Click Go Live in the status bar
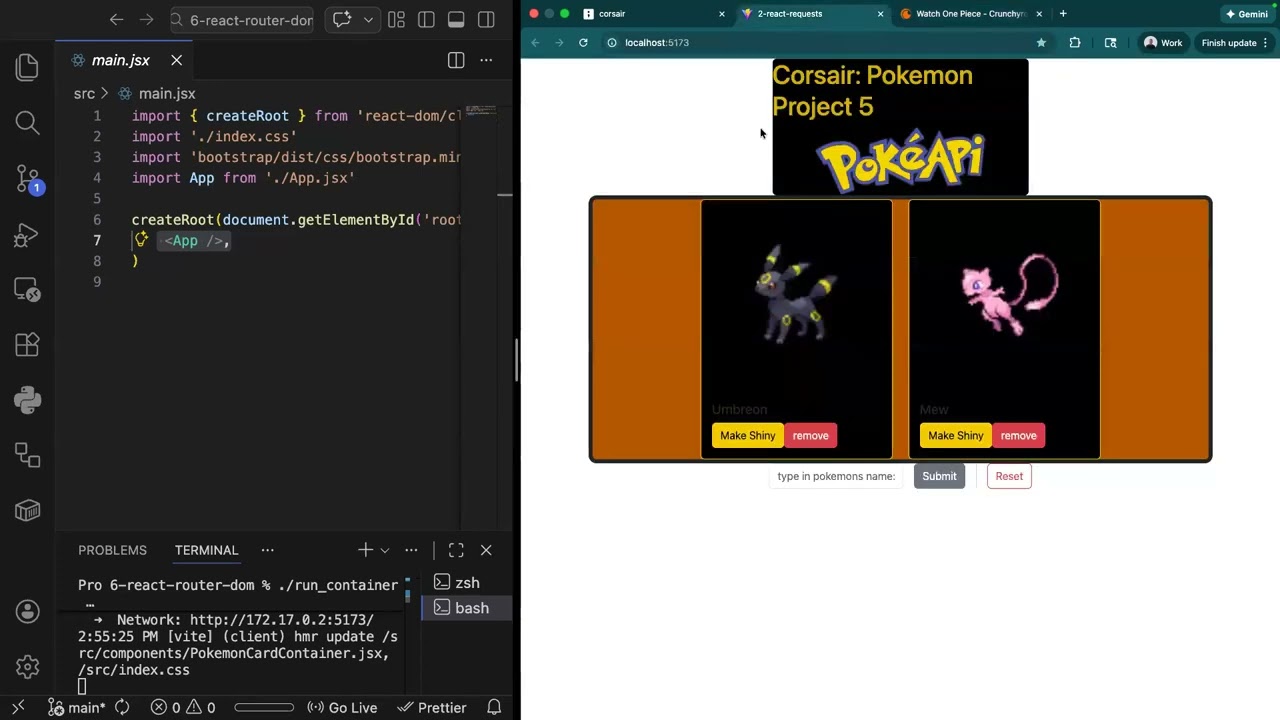Image resolution: width=1280 pixels, height=720 pixels. coord(342,707)
